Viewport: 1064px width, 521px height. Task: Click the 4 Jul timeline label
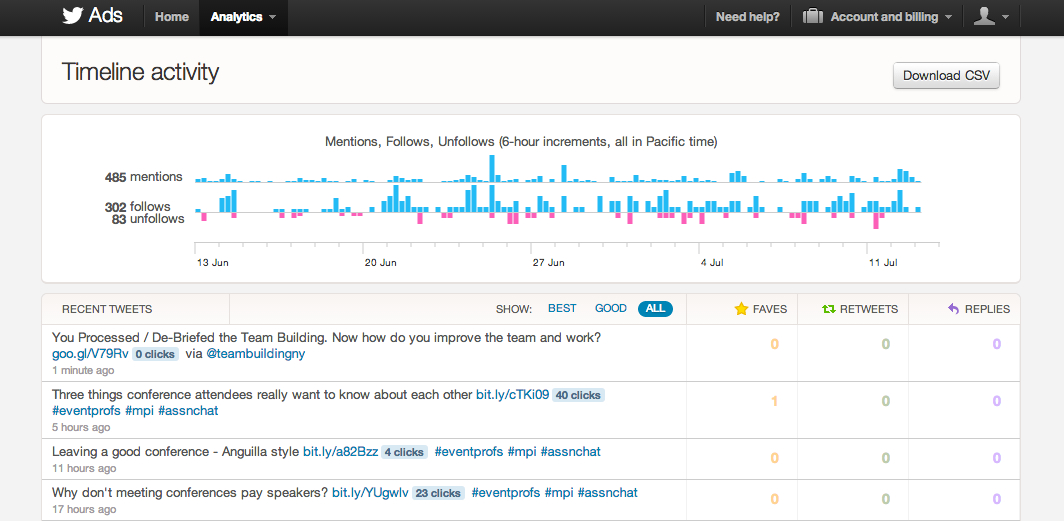[713, 262]
